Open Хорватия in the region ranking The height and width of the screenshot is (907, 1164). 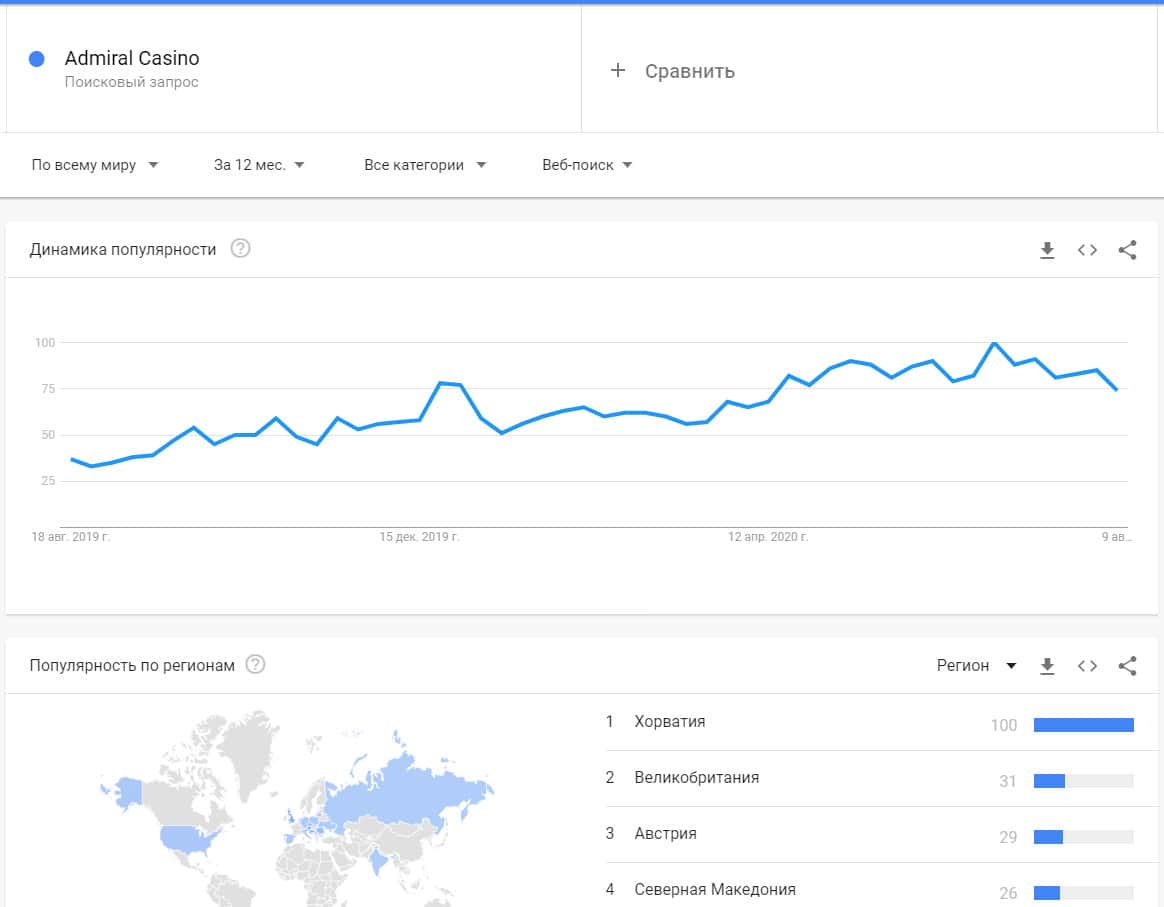pyautogui.click(x=670, y=721)
